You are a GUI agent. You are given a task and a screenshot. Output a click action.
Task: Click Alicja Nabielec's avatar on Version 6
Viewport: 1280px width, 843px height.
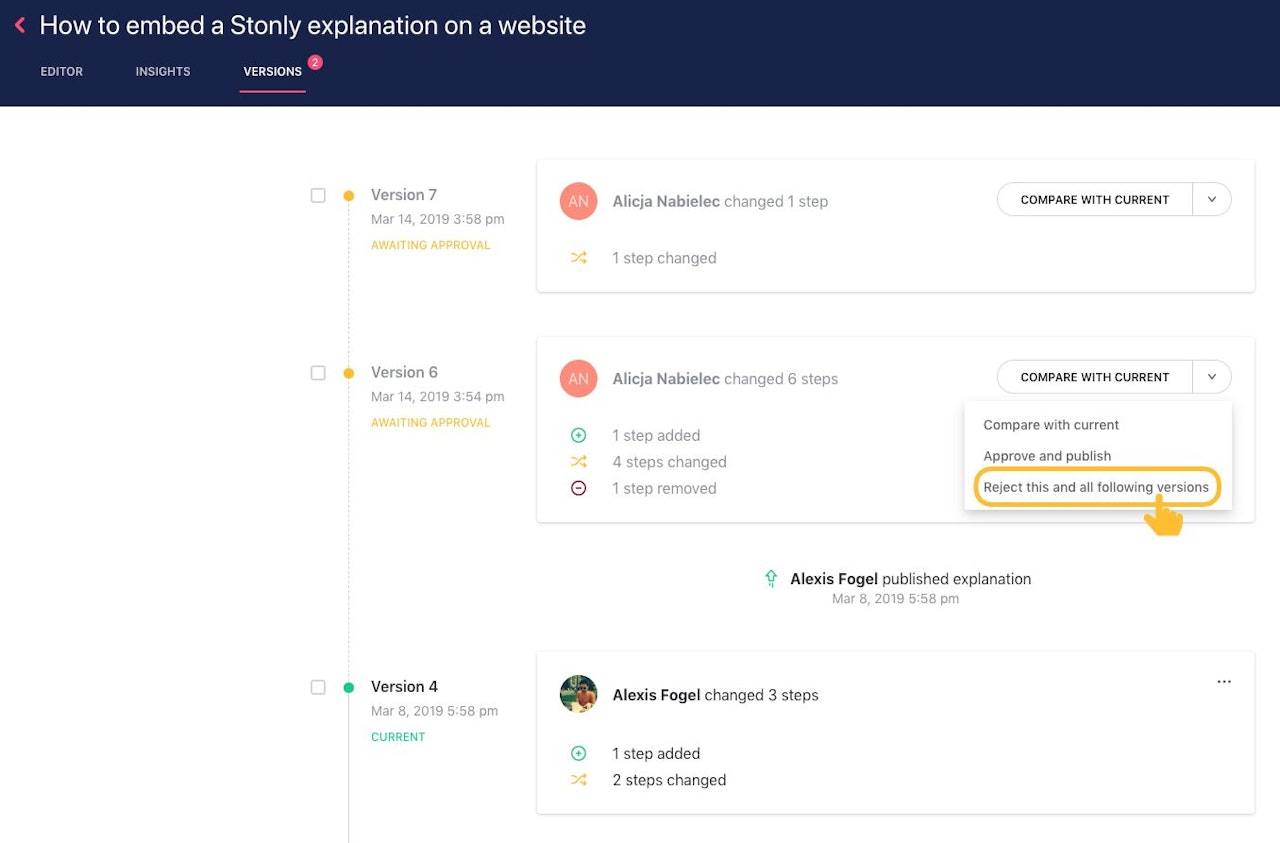pyautogui.click(x=578, y=379)
